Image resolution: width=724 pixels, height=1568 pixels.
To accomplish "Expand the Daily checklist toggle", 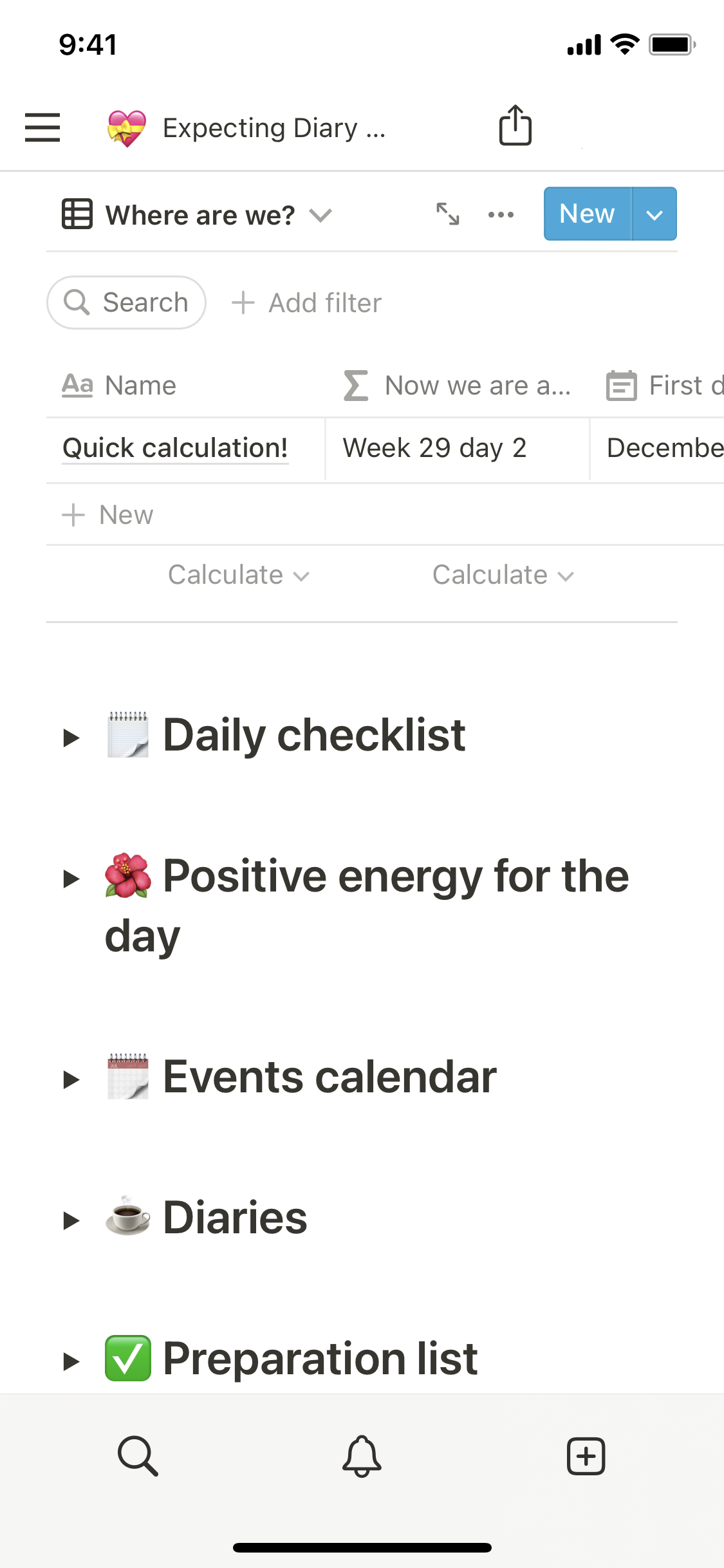I will coord(71,737).
